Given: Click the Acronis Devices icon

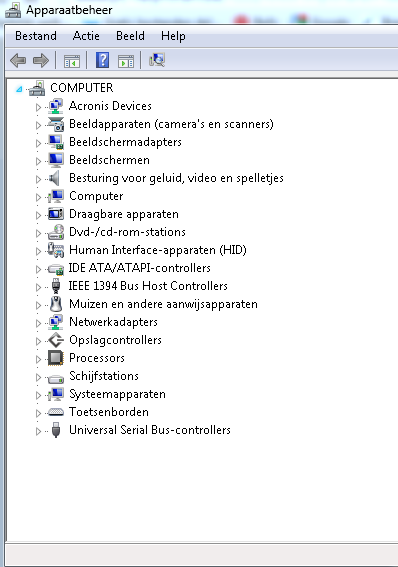Looking at the screenshot, I should pos(56,106).
